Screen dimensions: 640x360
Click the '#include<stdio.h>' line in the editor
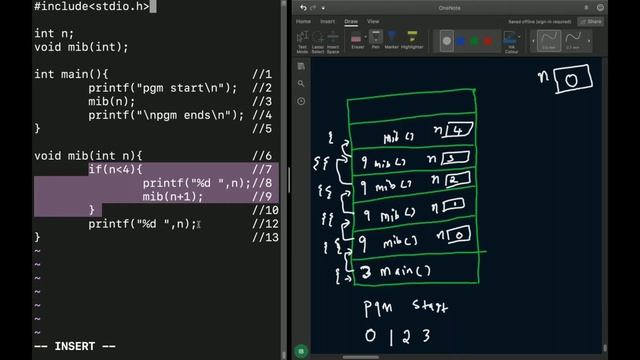tap(91, 7)
